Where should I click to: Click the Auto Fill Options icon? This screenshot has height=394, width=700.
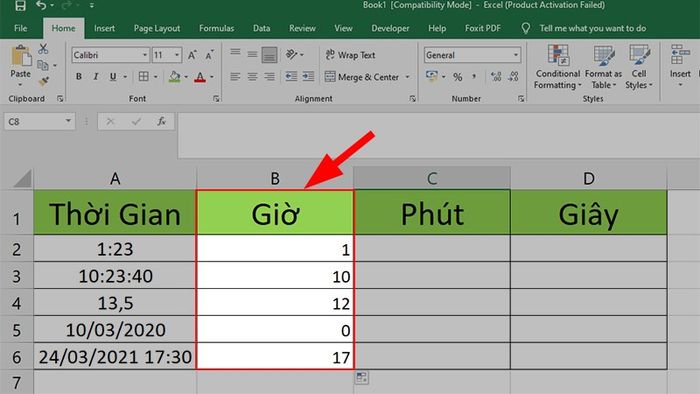point(362,377)
